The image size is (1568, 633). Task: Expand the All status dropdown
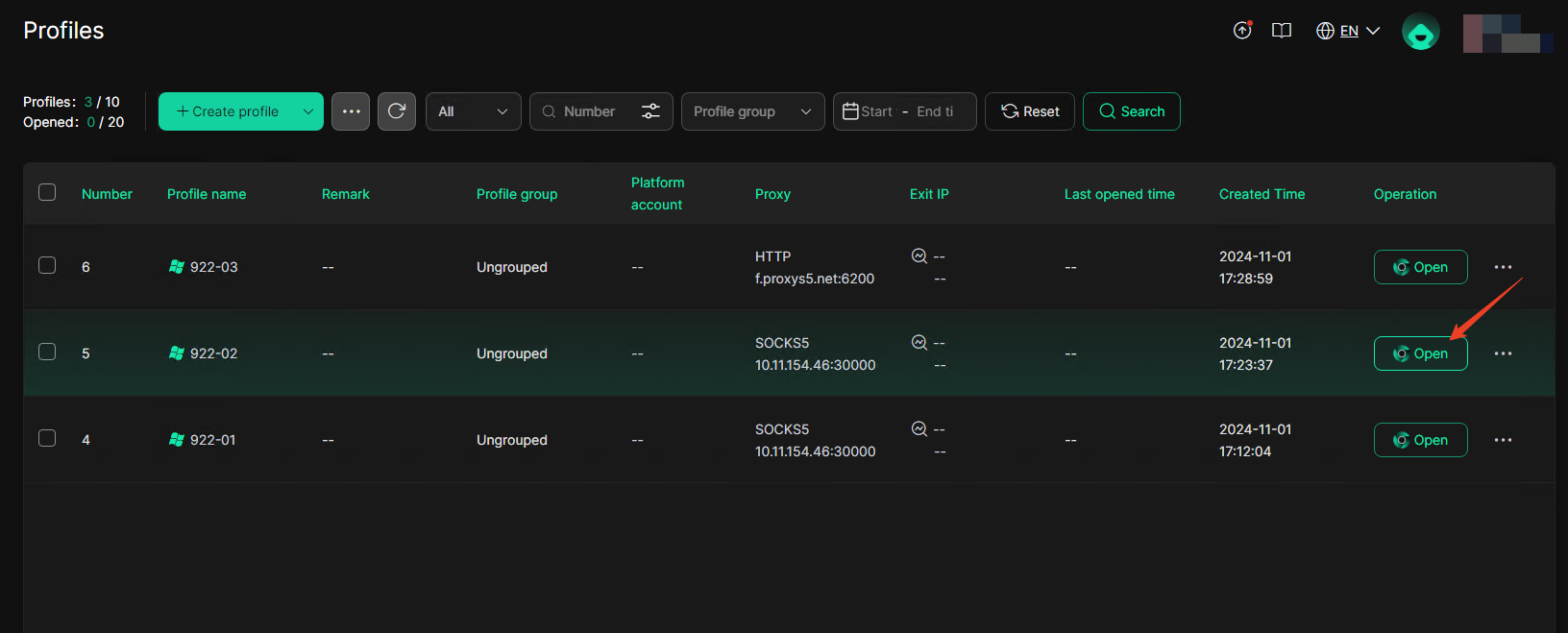coord(473,111)
